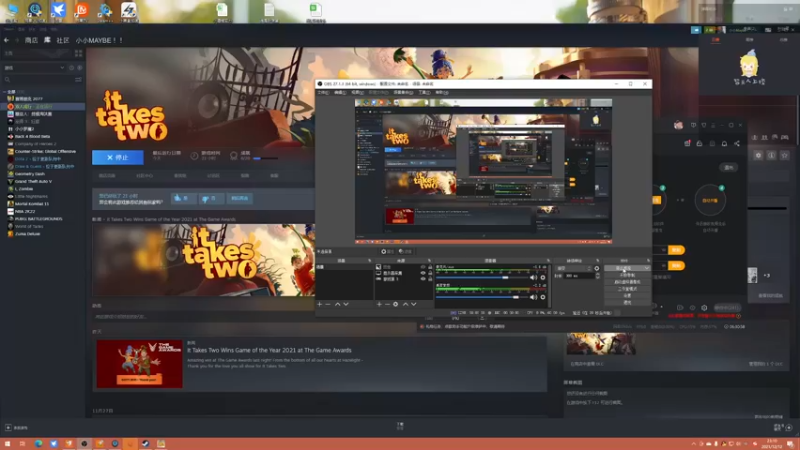Open Steam profile tab 小小MAYBE

point(99,40)
